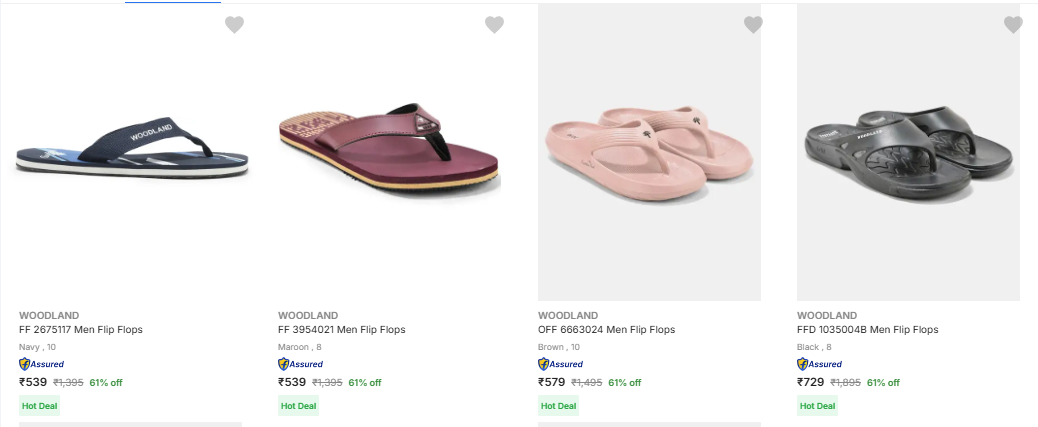
Task: Click the Assured badge under Maroon, 8
Action: [x=301, y=364]
